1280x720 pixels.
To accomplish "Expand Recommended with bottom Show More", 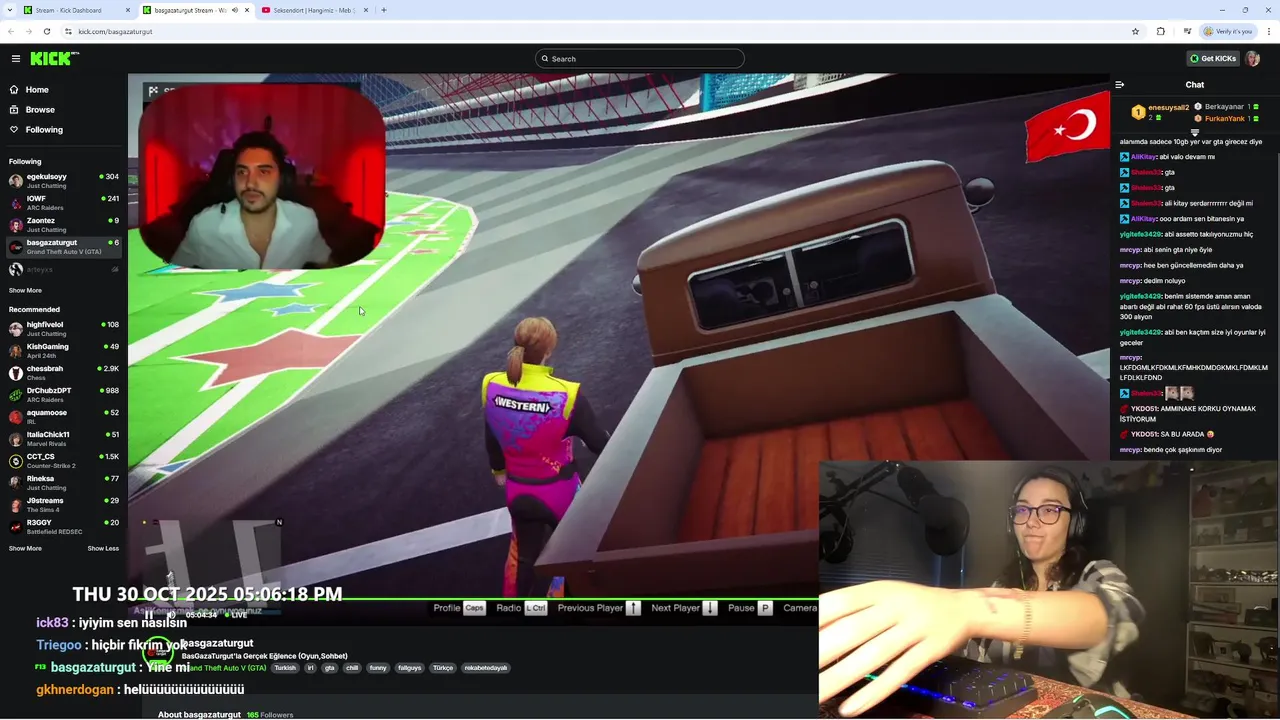I will (25, 548).
